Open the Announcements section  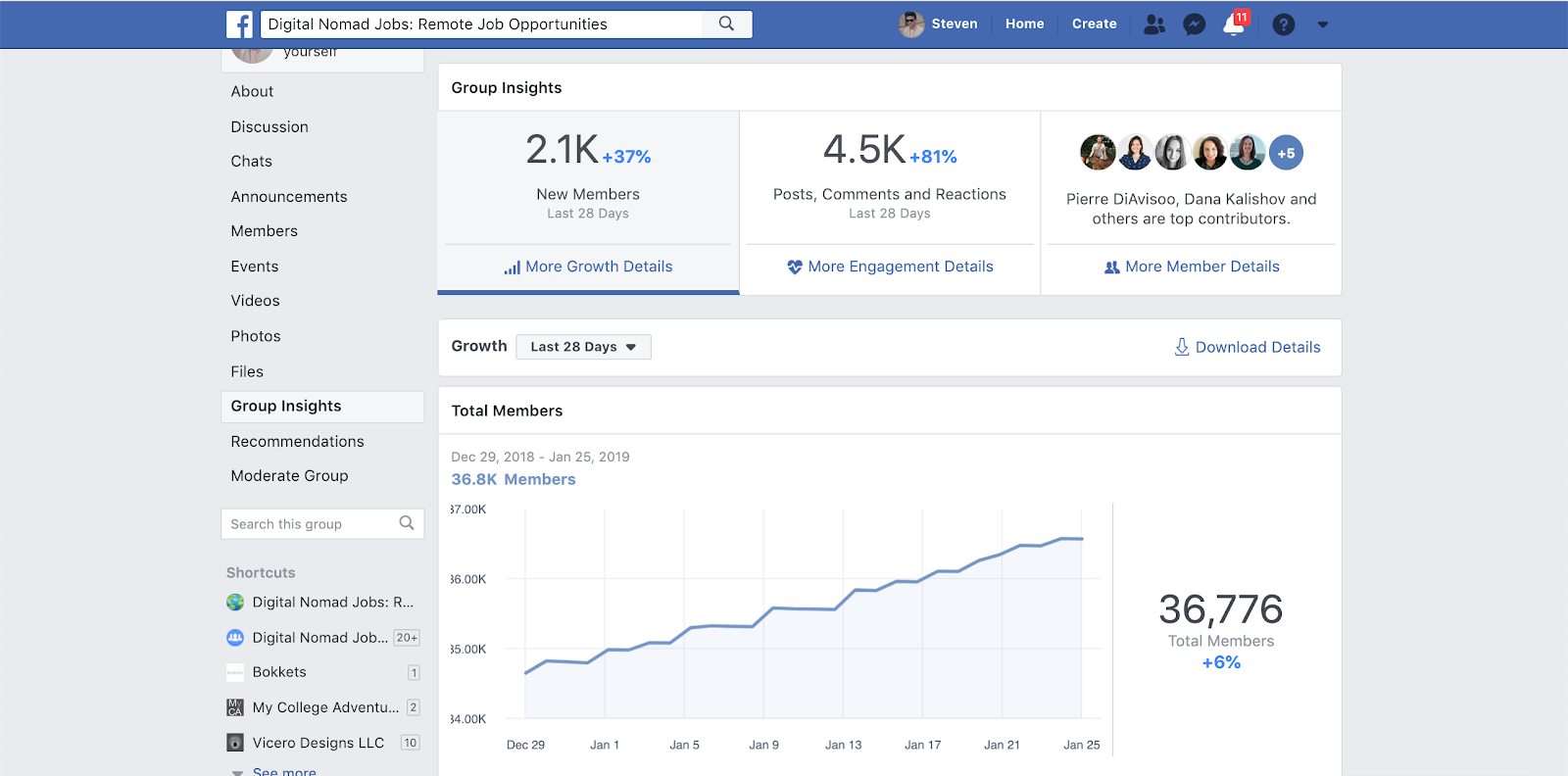click(289, 197)
